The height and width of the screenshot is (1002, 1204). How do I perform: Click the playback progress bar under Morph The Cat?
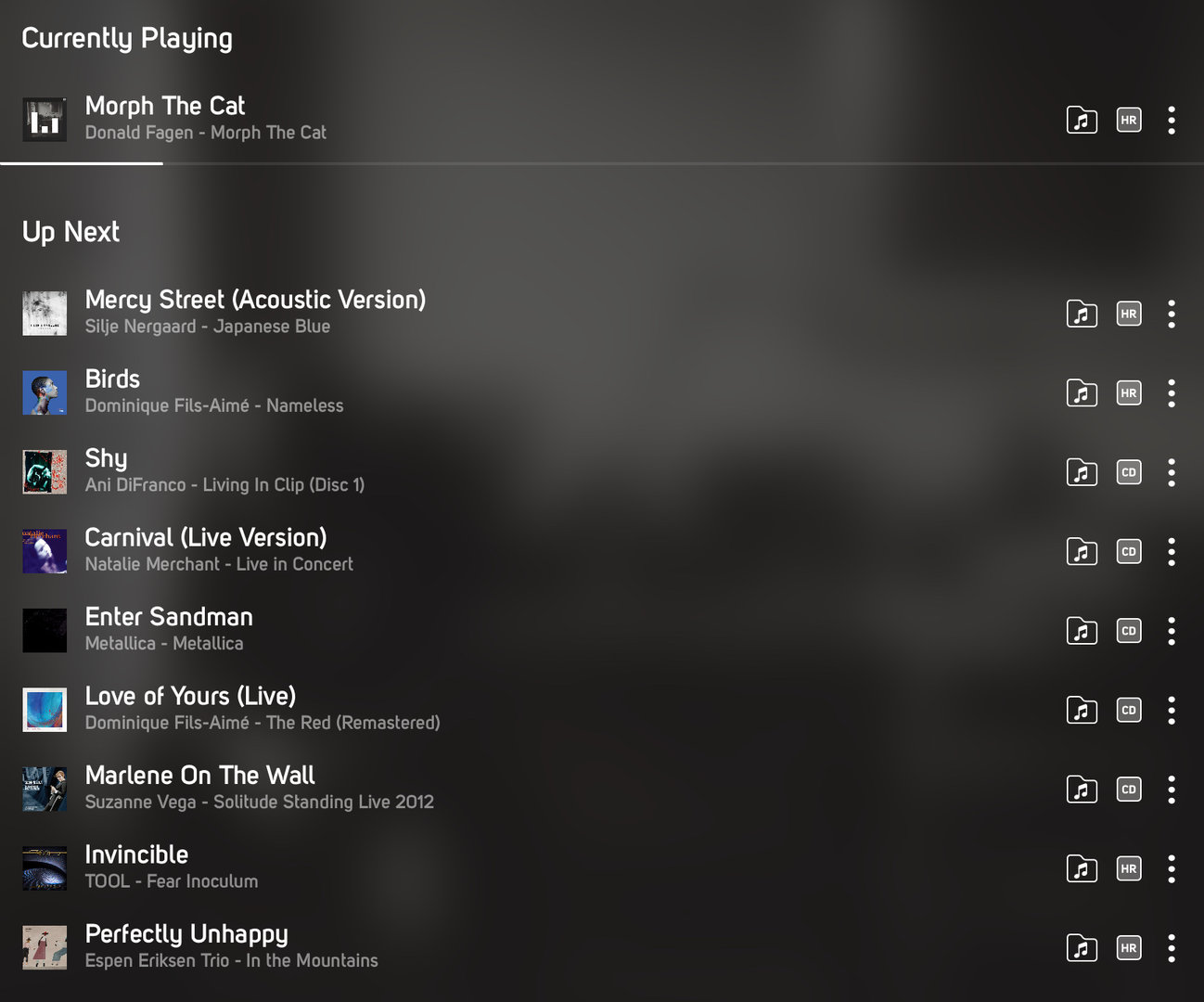(x=601, y=163)
